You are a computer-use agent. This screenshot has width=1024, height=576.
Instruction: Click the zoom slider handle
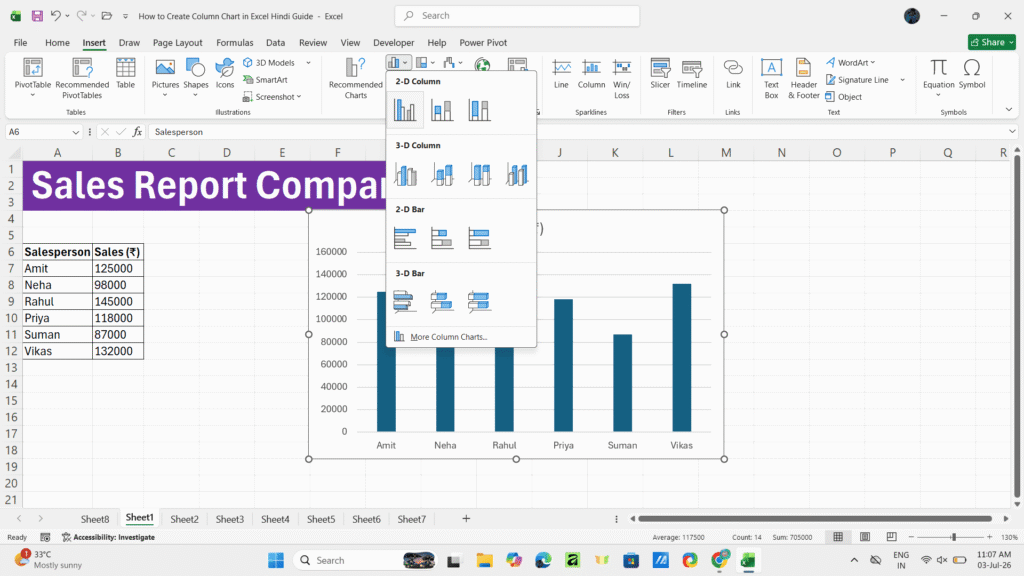point(953,537)
